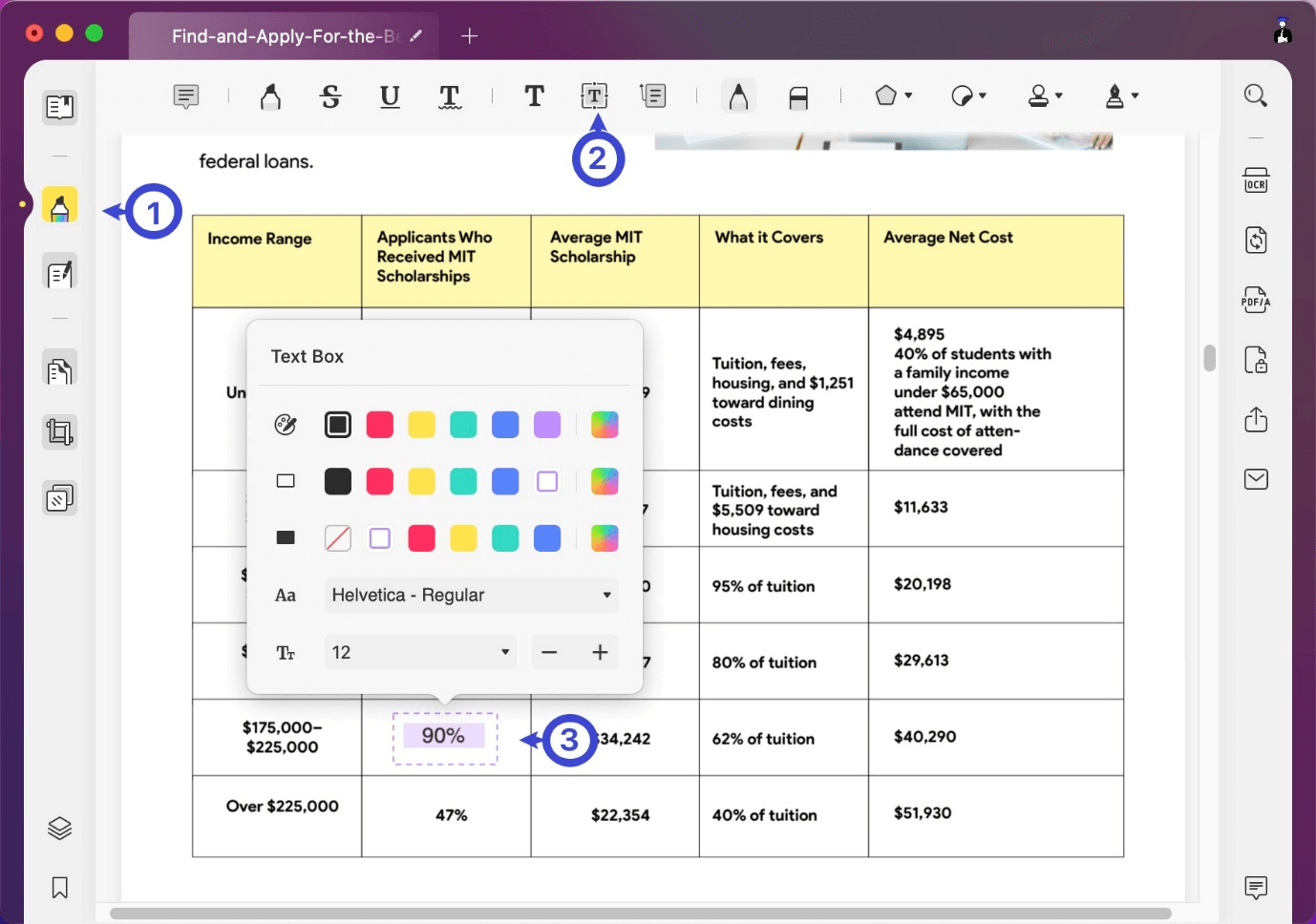Screen dimensions: 1316x924
Task: Switch to the Find-and-Apply document tab
Action: tap(277, 35)
